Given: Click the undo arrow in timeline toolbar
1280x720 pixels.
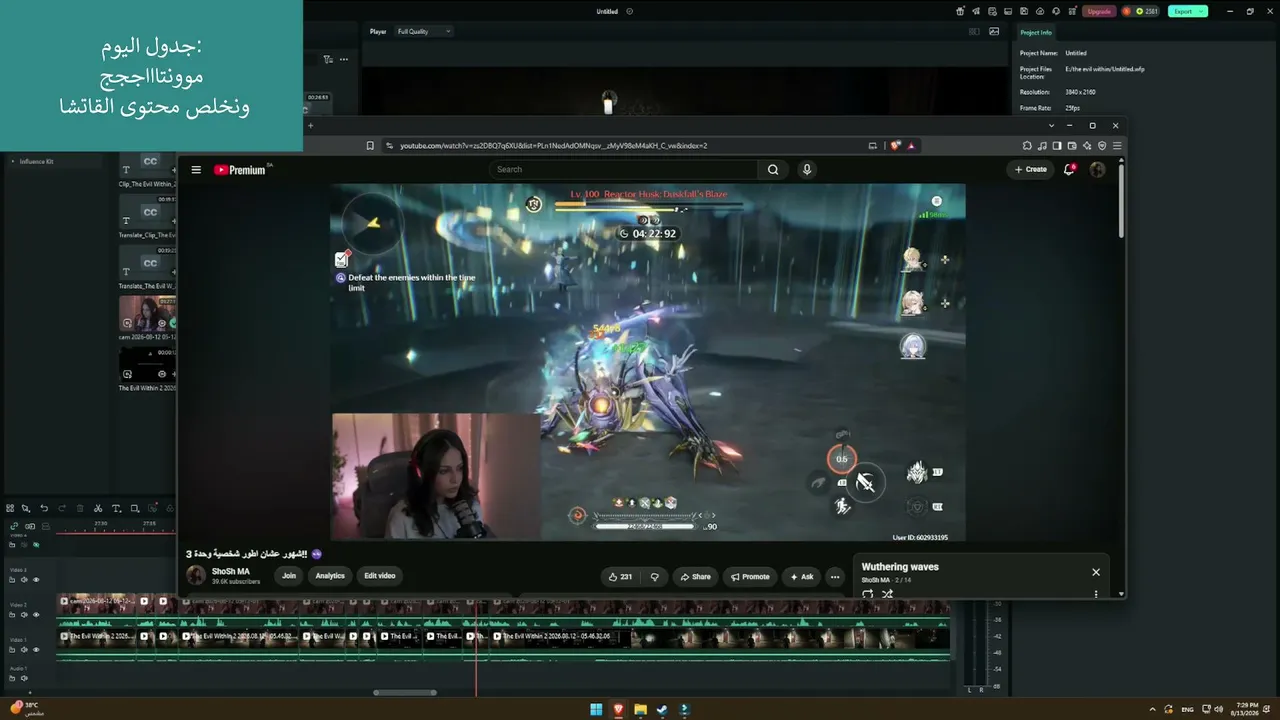Looking at the screenshot, I should point(44,508).
